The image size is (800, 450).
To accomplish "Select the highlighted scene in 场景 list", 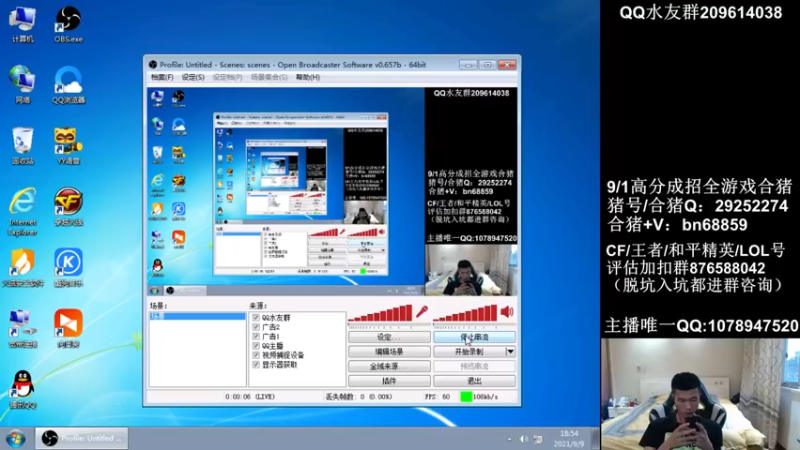I will (197, 316).
